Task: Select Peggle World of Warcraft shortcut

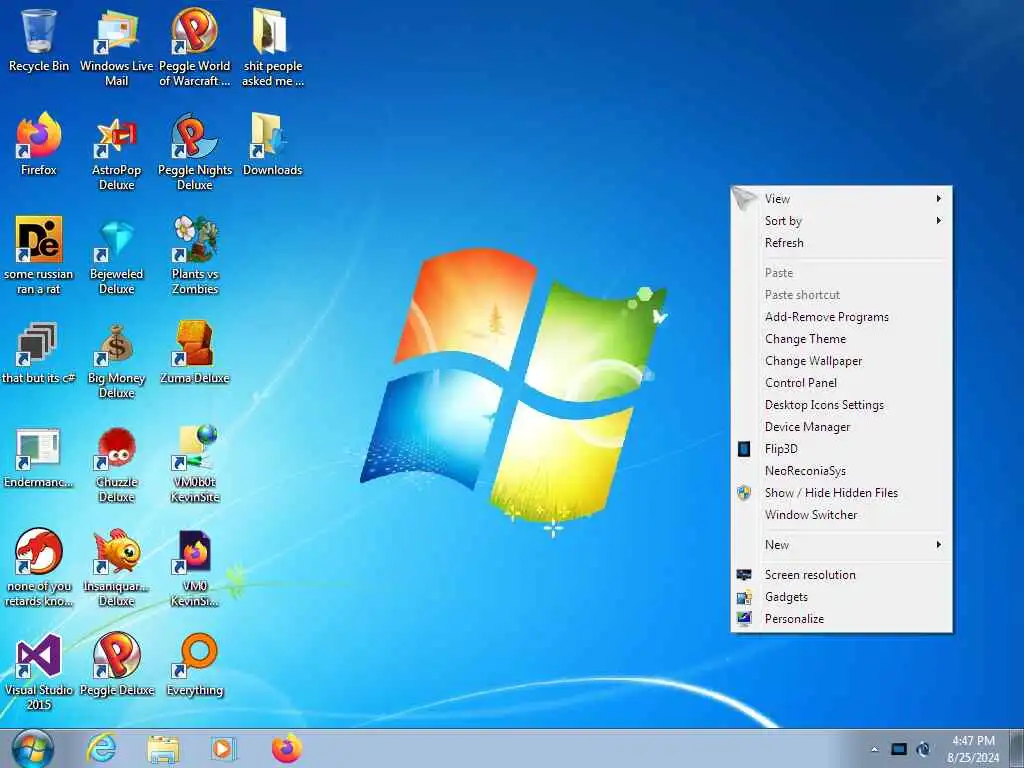Action: [195, 47]
